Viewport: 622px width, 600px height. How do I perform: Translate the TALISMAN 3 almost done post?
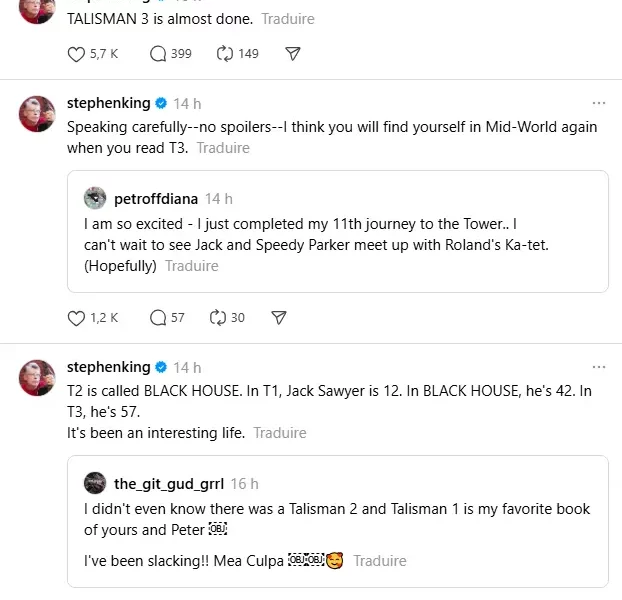pyautogui.click(x=288, y=19)
